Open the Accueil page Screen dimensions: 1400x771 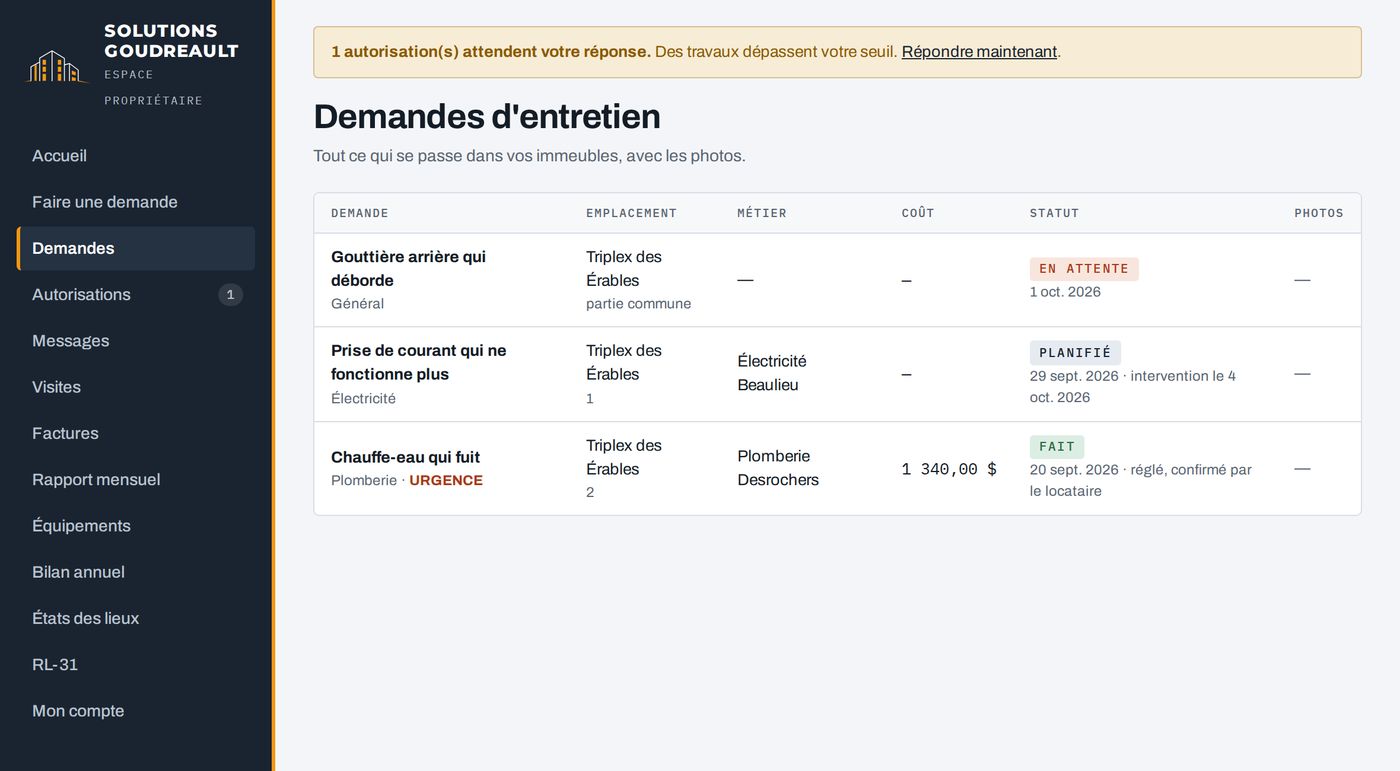point(136,156)
